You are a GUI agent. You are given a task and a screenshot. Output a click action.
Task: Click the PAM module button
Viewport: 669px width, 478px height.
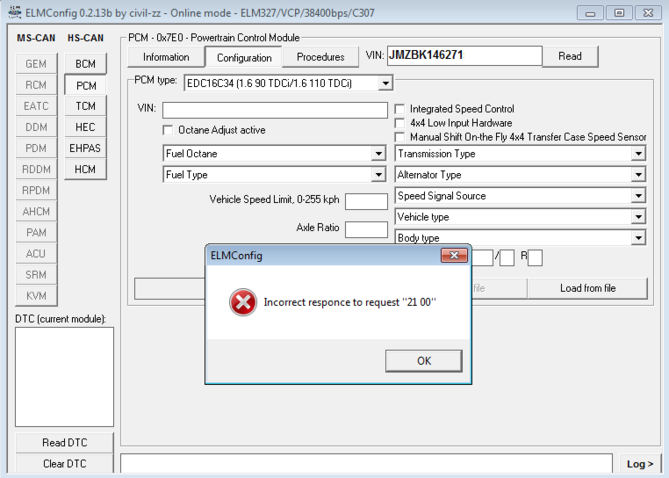pyautogui.click(x=36, y=233)
